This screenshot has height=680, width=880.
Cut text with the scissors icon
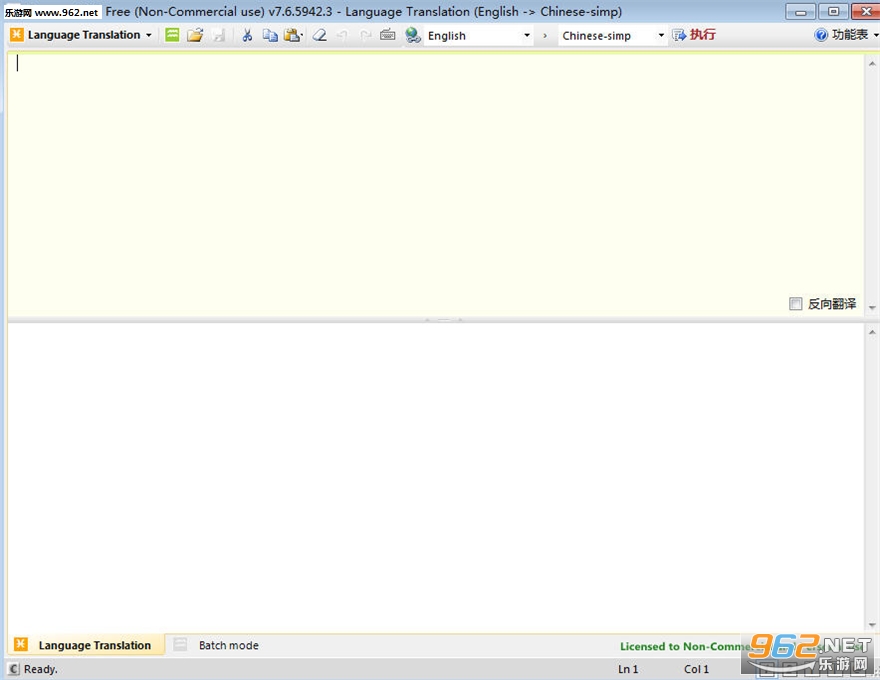[247, 35]
